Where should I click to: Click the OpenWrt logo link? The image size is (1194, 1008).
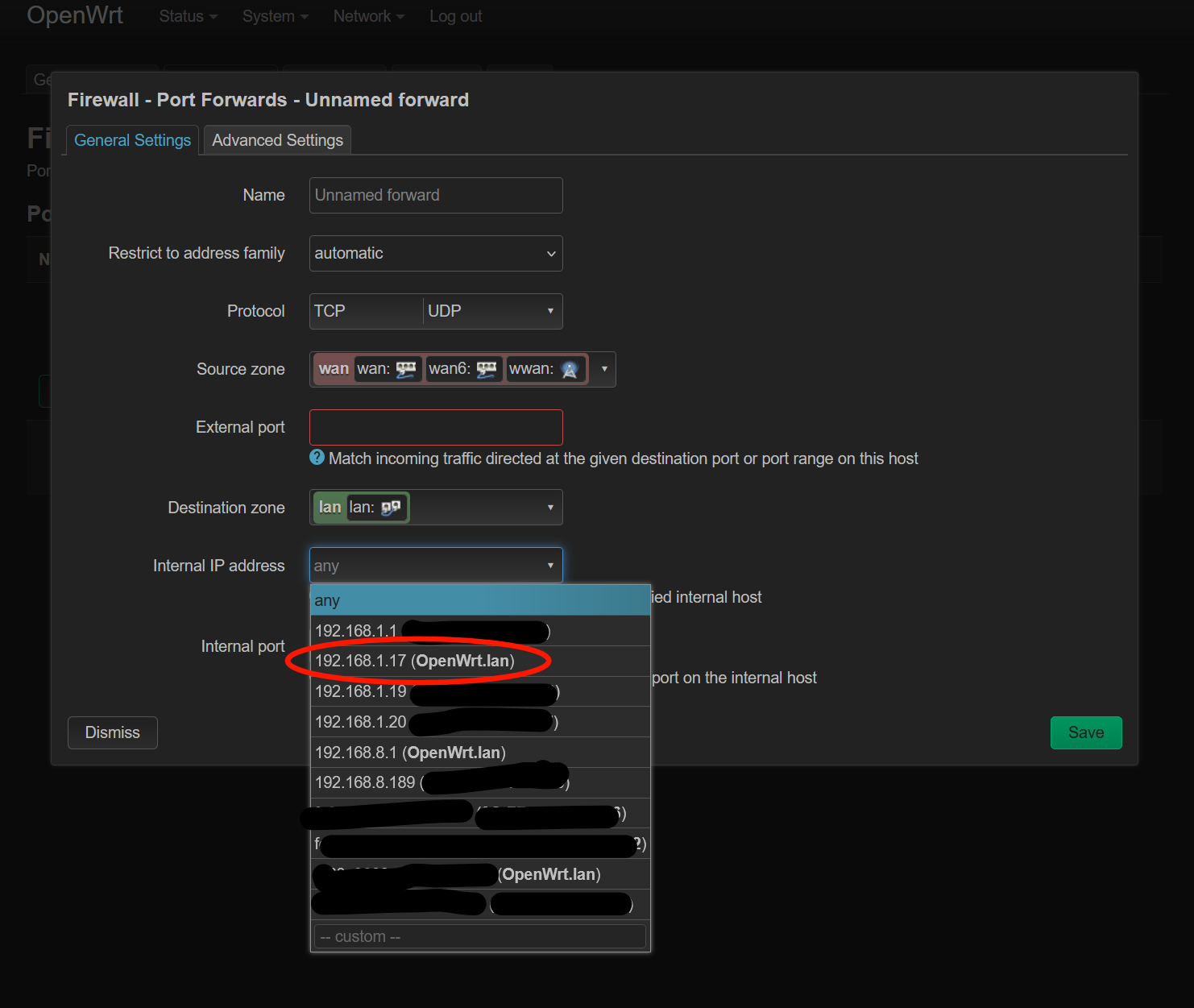click(75, 15)
